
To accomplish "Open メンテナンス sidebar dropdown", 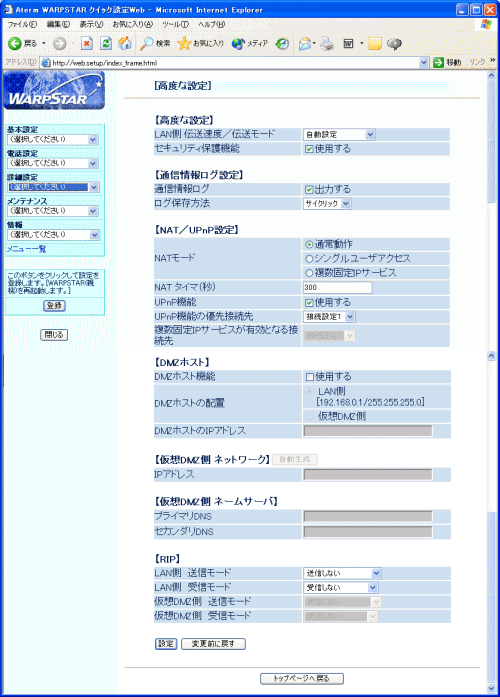I will pyautogui.click(x=53, y=211).
